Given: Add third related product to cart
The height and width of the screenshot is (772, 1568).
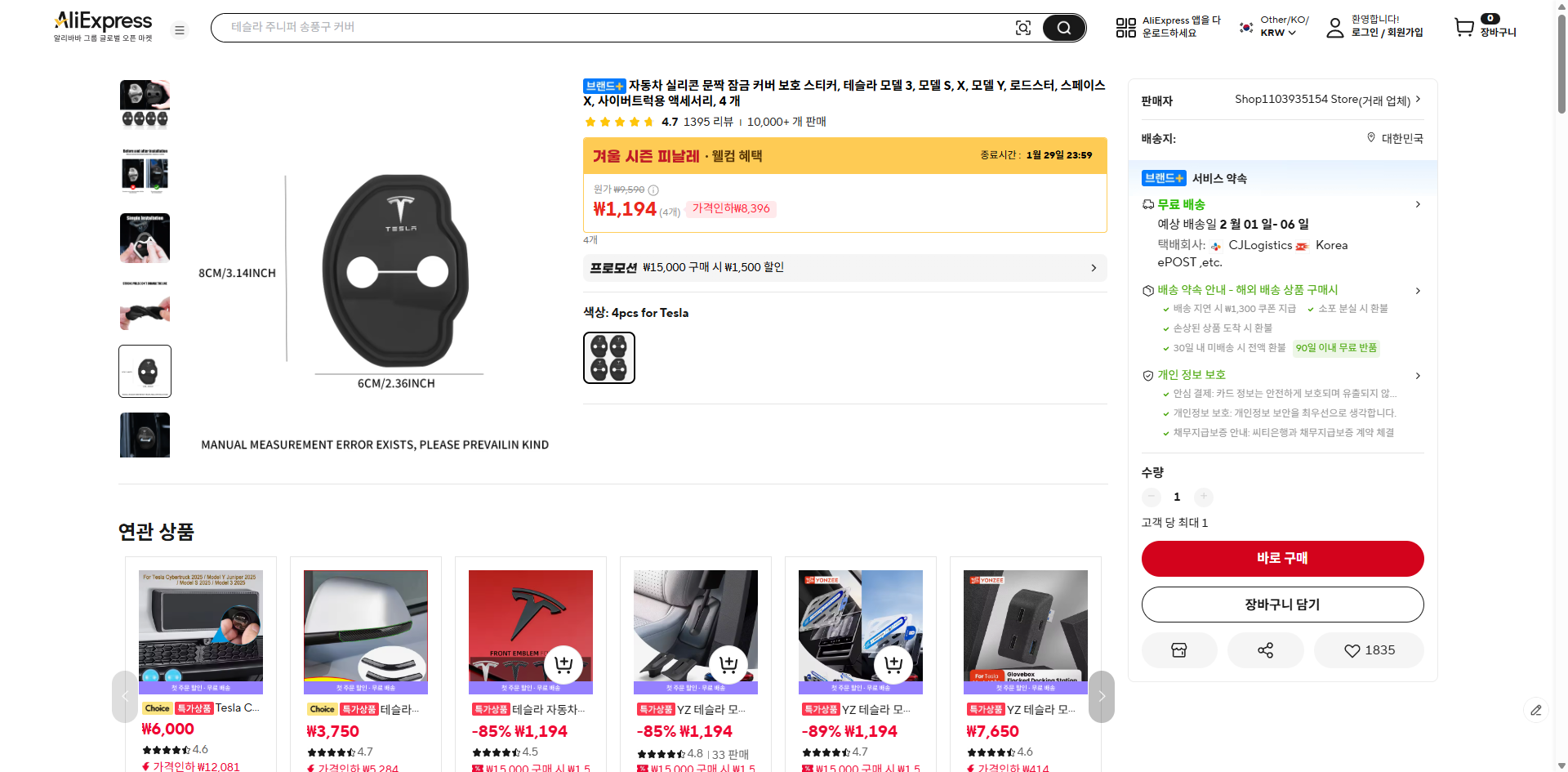Looking at the screenshot, I should (563, 665).
